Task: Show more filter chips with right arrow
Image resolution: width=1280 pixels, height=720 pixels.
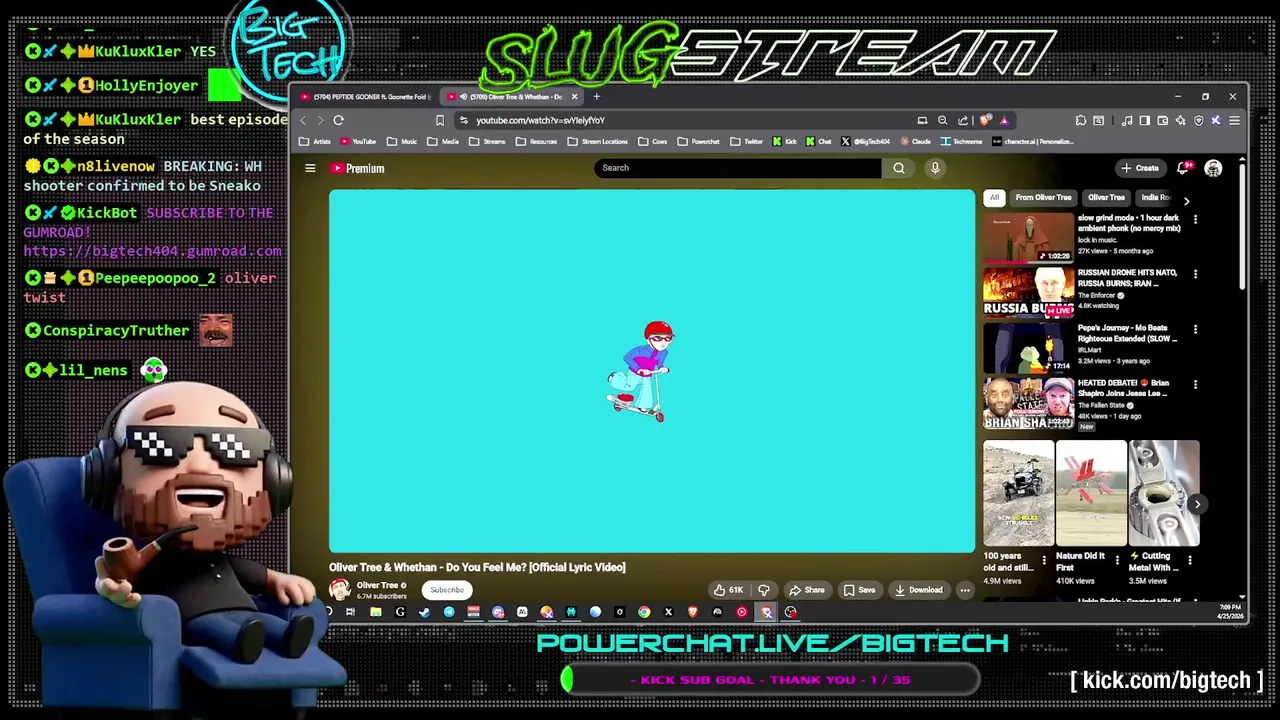Action: (x=1186, y=201)
